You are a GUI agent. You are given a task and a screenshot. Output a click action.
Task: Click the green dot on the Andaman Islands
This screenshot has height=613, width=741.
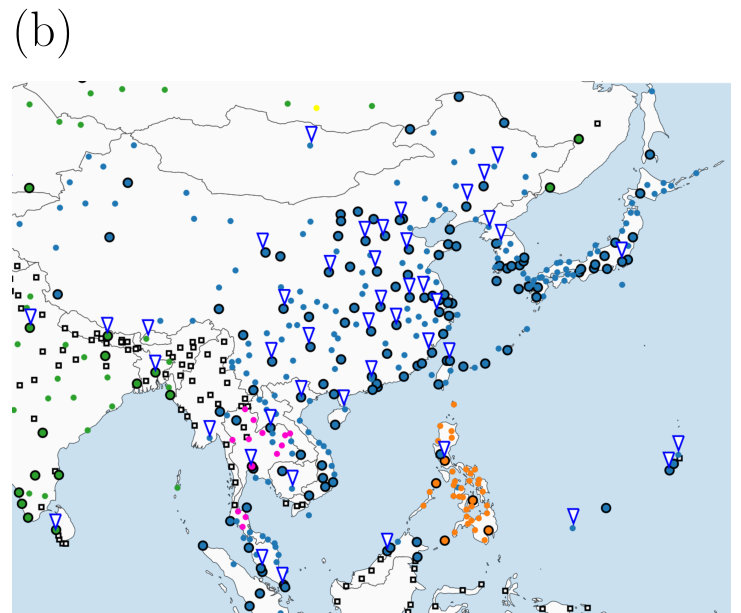point(178,487)
